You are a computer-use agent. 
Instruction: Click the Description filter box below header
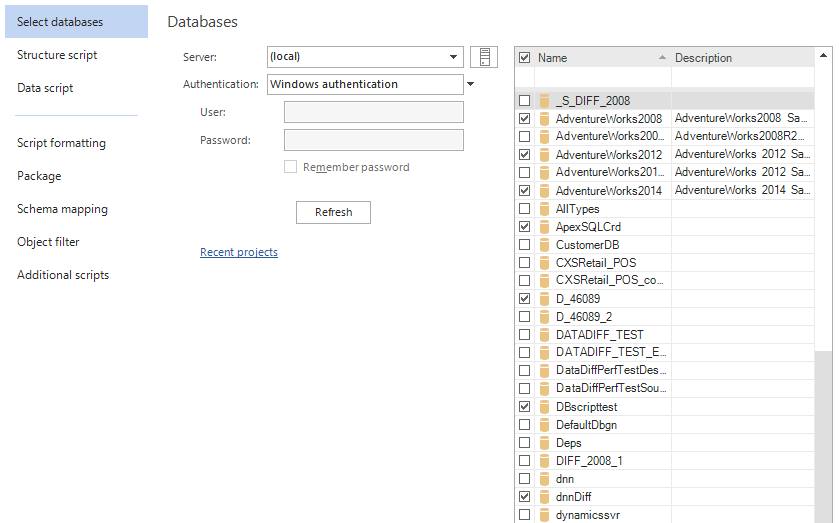point(743,77)
